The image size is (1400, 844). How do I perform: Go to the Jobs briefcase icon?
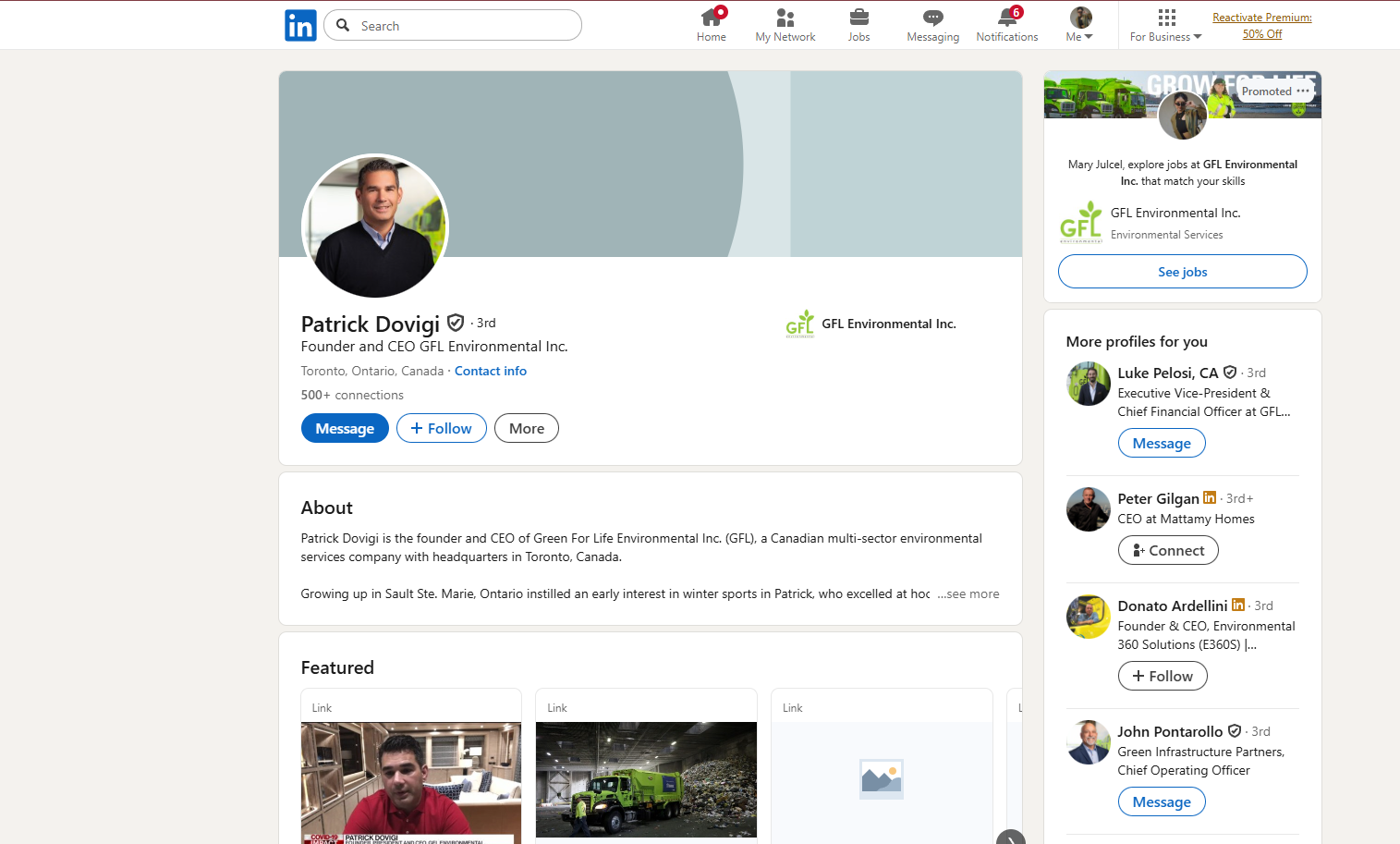858,18
